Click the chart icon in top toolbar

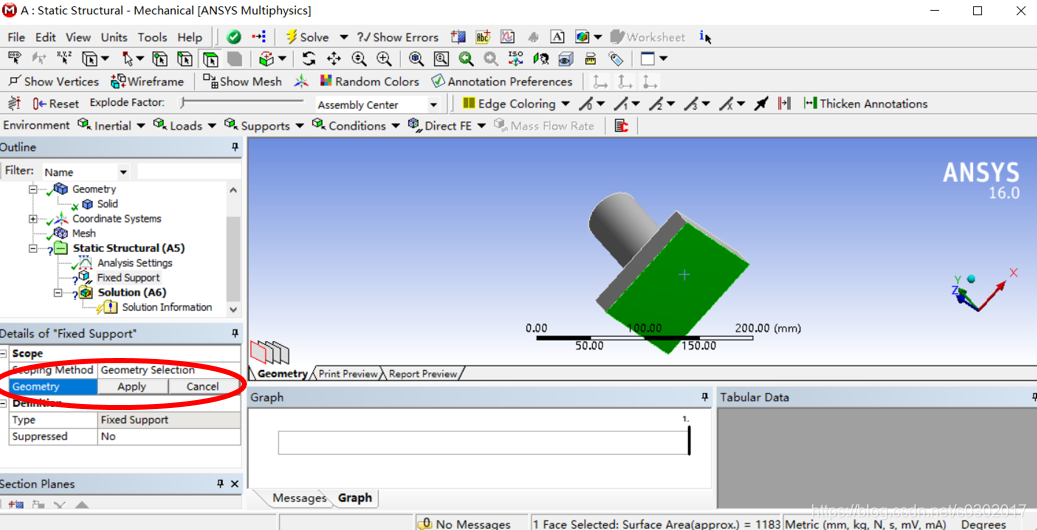tap(508, 37)
